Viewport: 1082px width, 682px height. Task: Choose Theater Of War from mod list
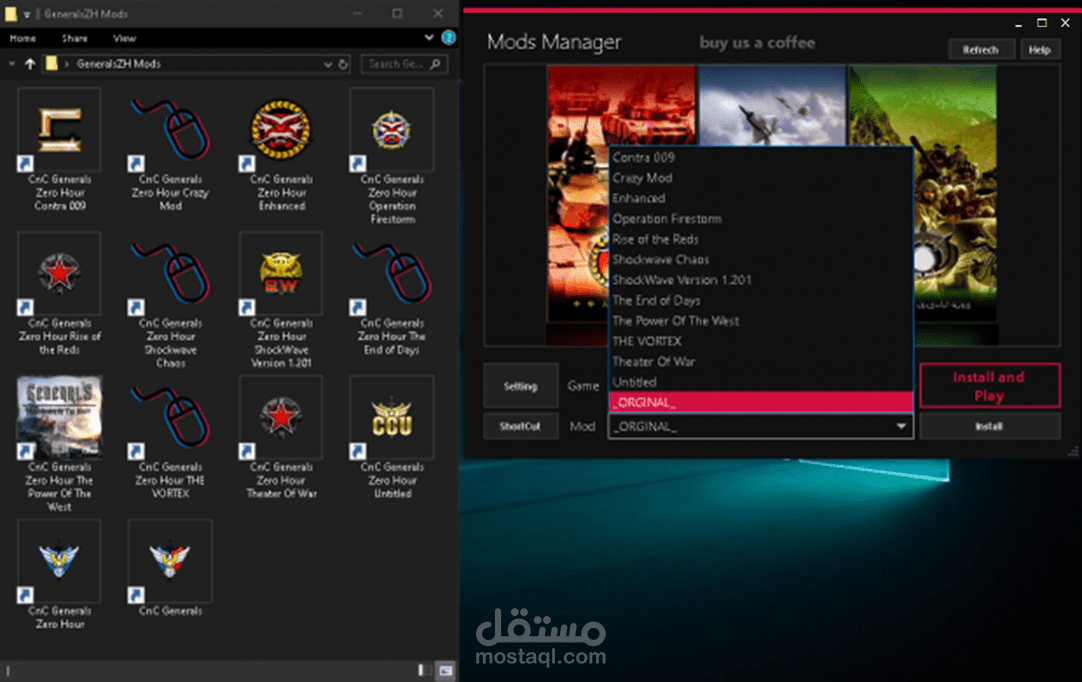pos(761,362)
